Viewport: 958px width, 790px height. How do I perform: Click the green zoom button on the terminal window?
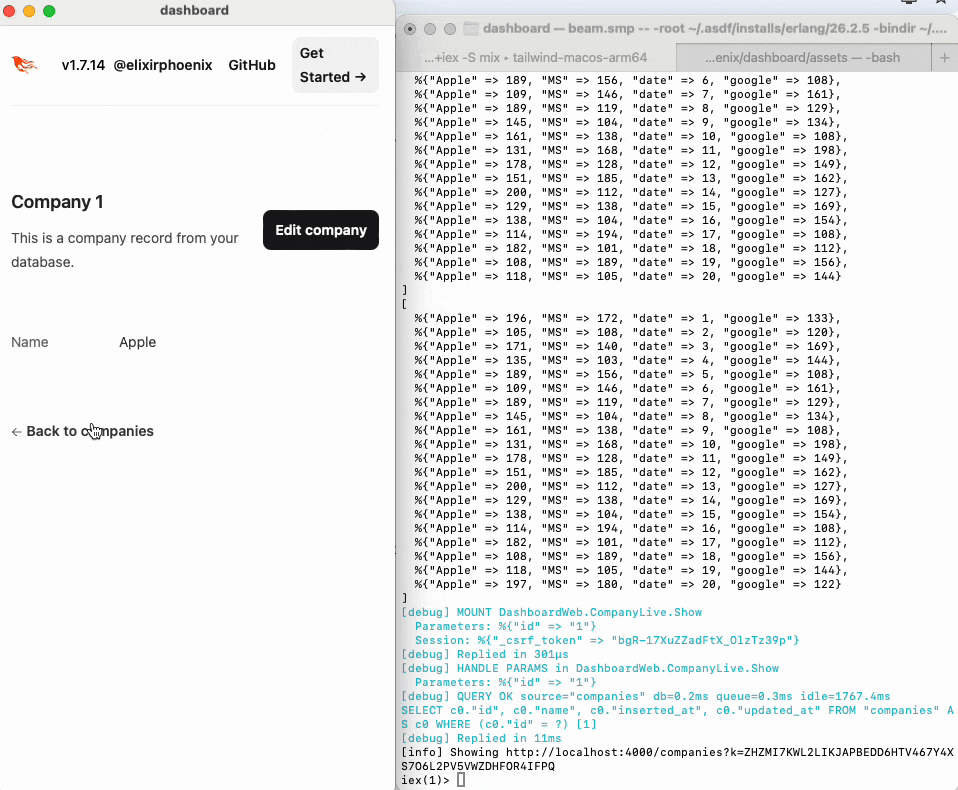point(450,29)
